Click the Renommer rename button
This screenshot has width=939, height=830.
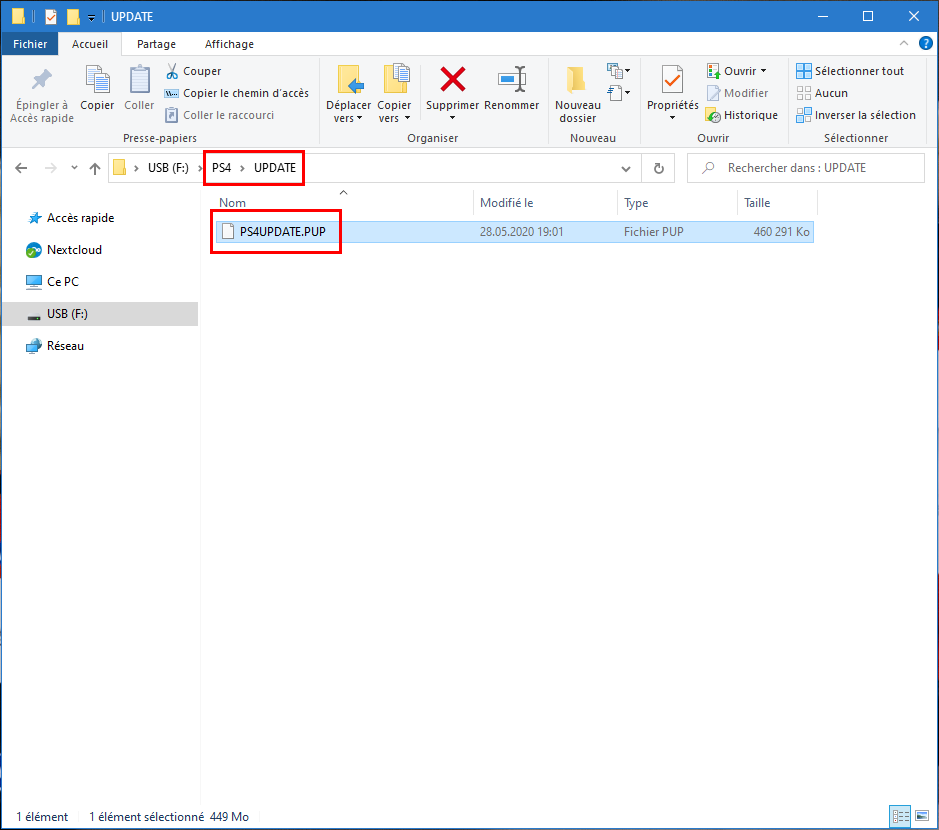[x=511, y=88]
